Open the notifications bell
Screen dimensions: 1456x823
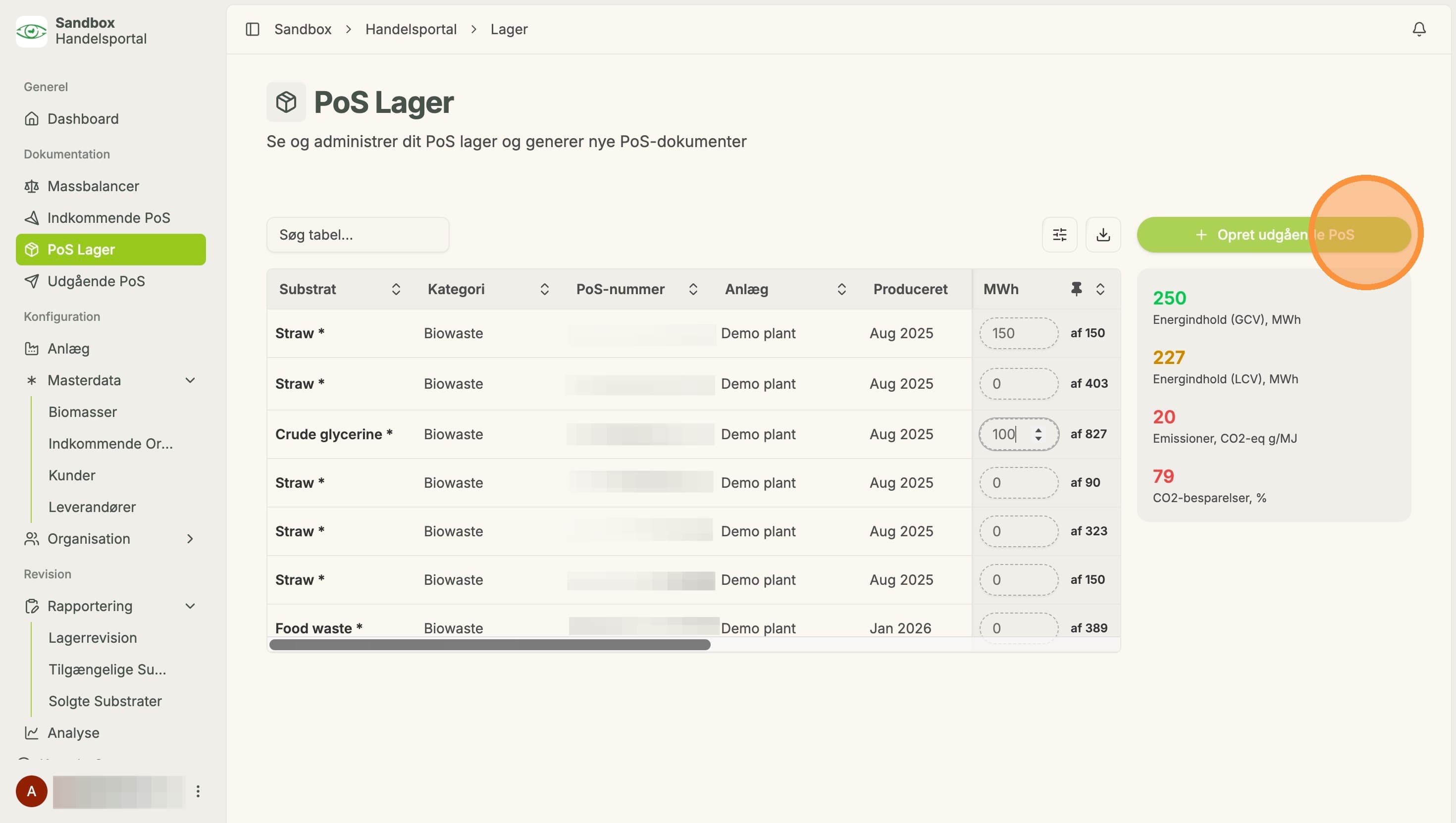[x=1419, y=29]
